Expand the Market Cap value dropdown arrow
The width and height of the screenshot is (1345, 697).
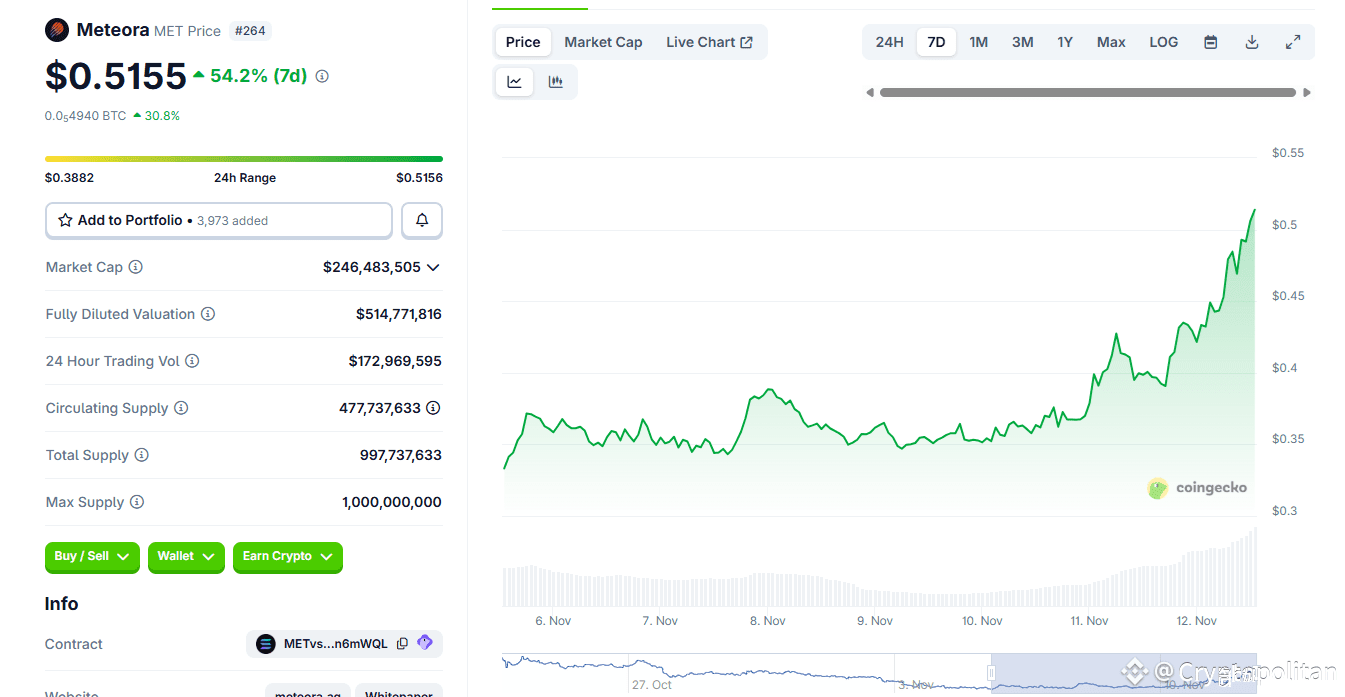(x=433, y=267)
